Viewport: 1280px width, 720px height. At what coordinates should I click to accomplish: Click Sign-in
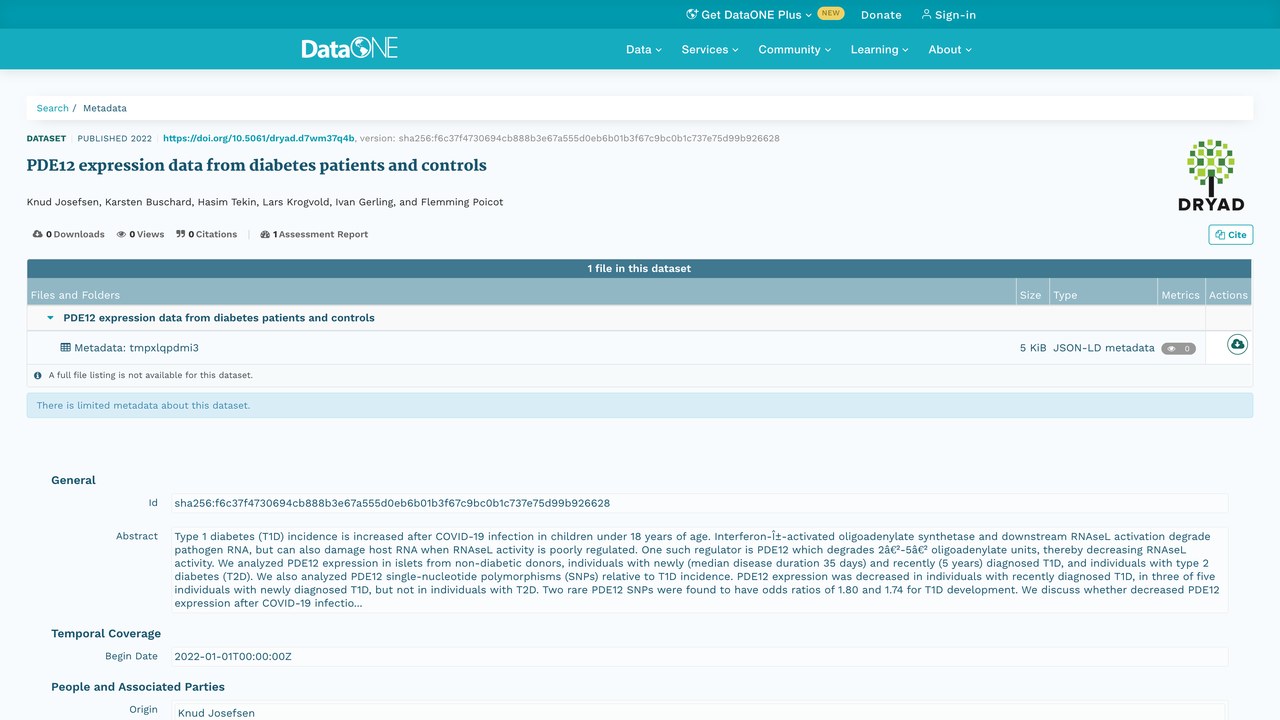pos(948,15)
